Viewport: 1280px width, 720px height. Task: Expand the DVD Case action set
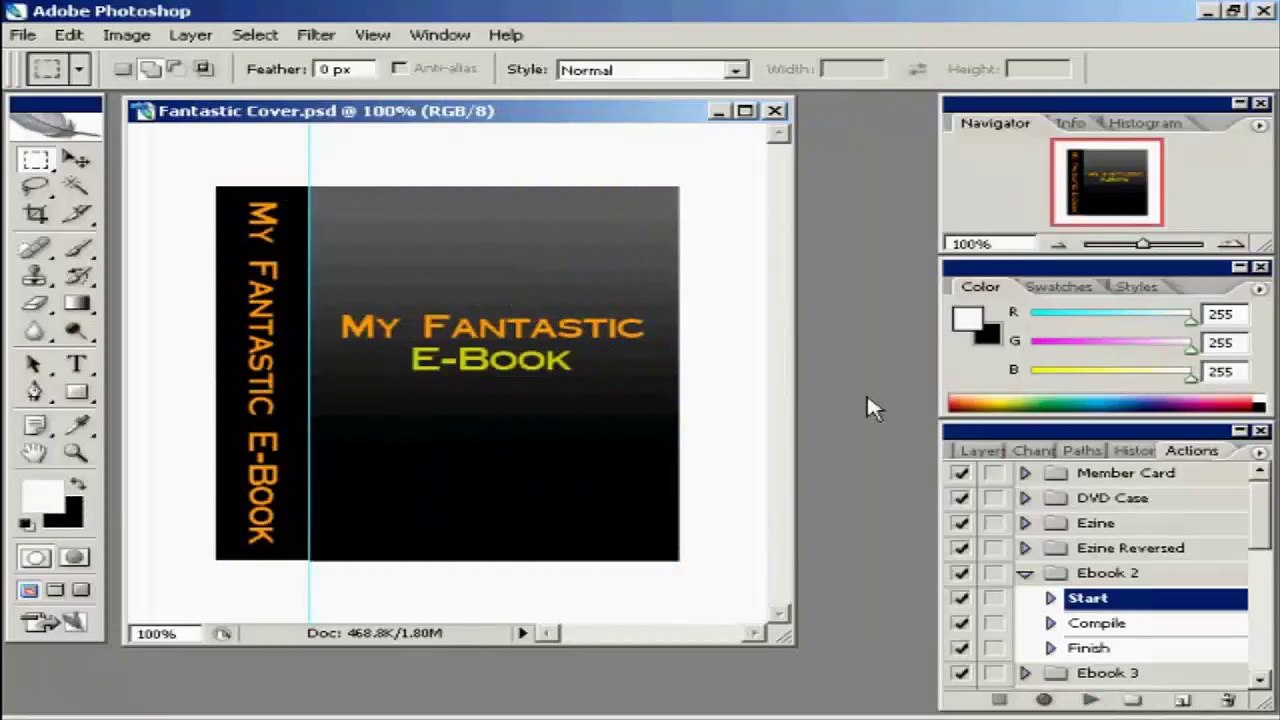1025,498
